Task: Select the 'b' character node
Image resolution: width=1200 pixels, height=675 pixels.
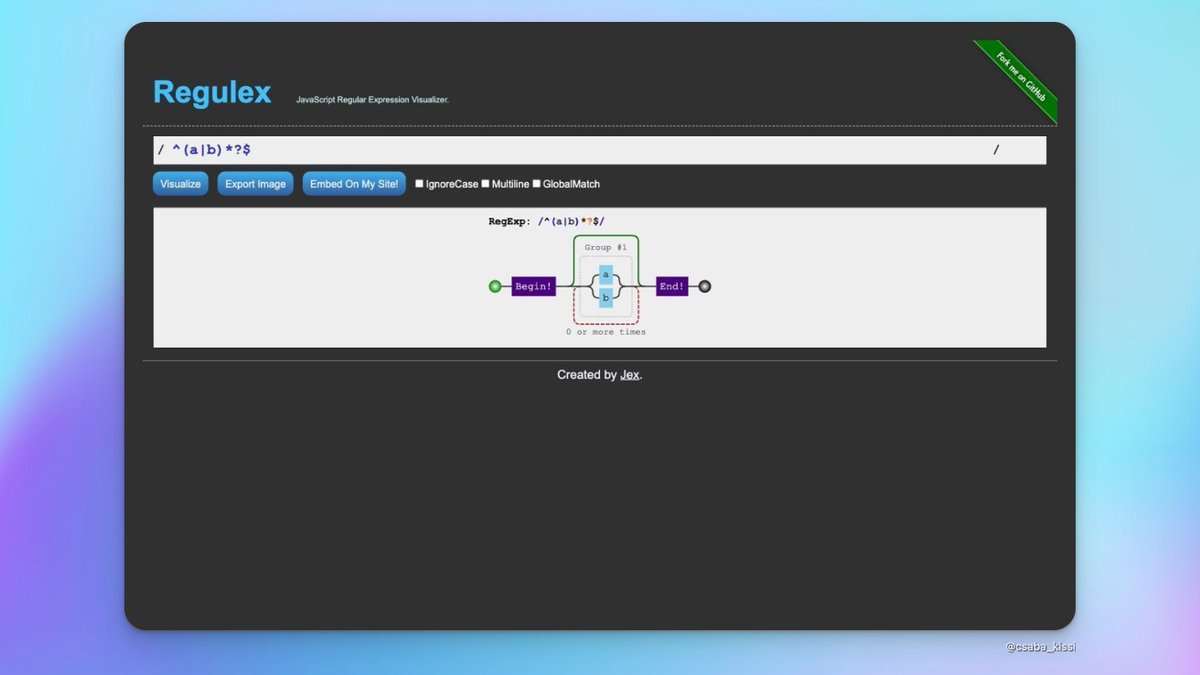Action: pos(606,297)
